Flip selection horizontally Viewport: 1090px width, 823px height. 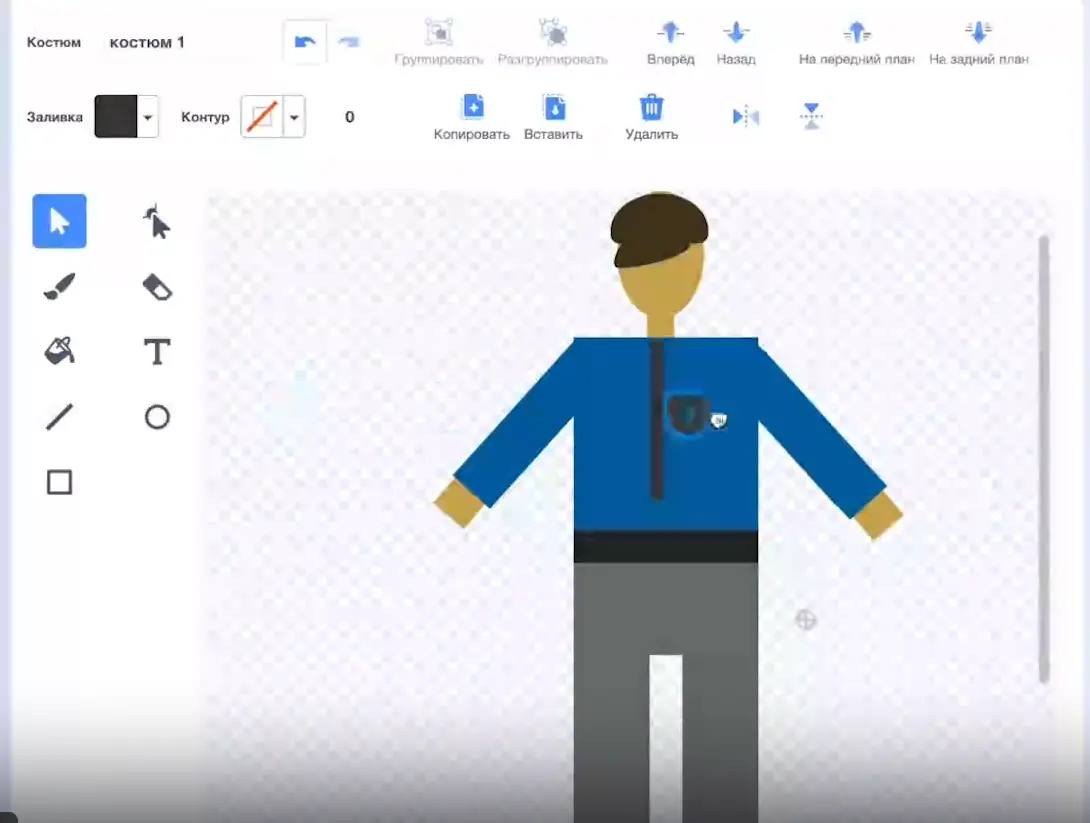pyautogui.click(x=746, y=117)
